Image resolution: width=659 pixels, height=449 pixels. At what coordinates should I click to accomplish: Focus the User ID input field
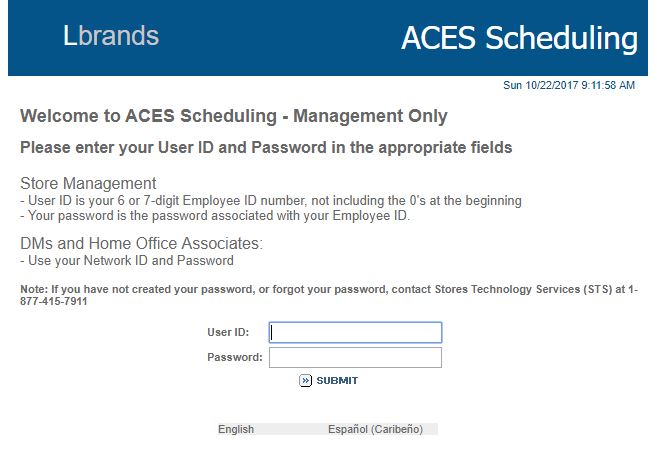pyautogui.click(x=355, y=332)
